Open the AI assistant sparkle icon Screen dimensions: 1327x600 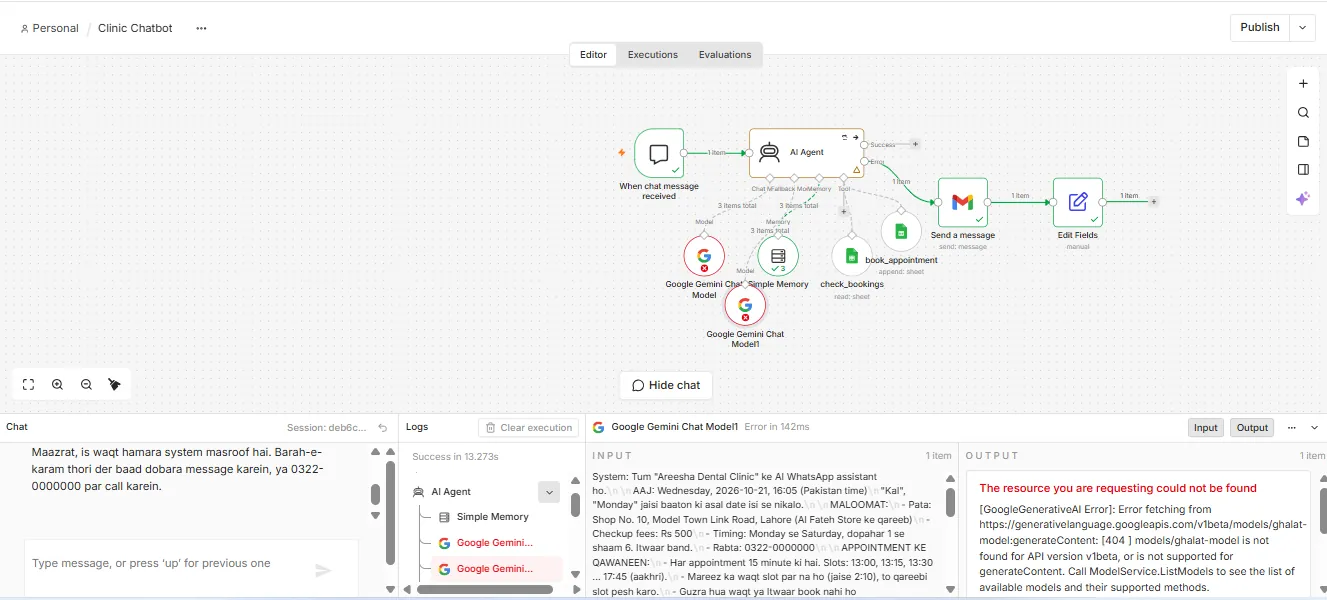1303,199
